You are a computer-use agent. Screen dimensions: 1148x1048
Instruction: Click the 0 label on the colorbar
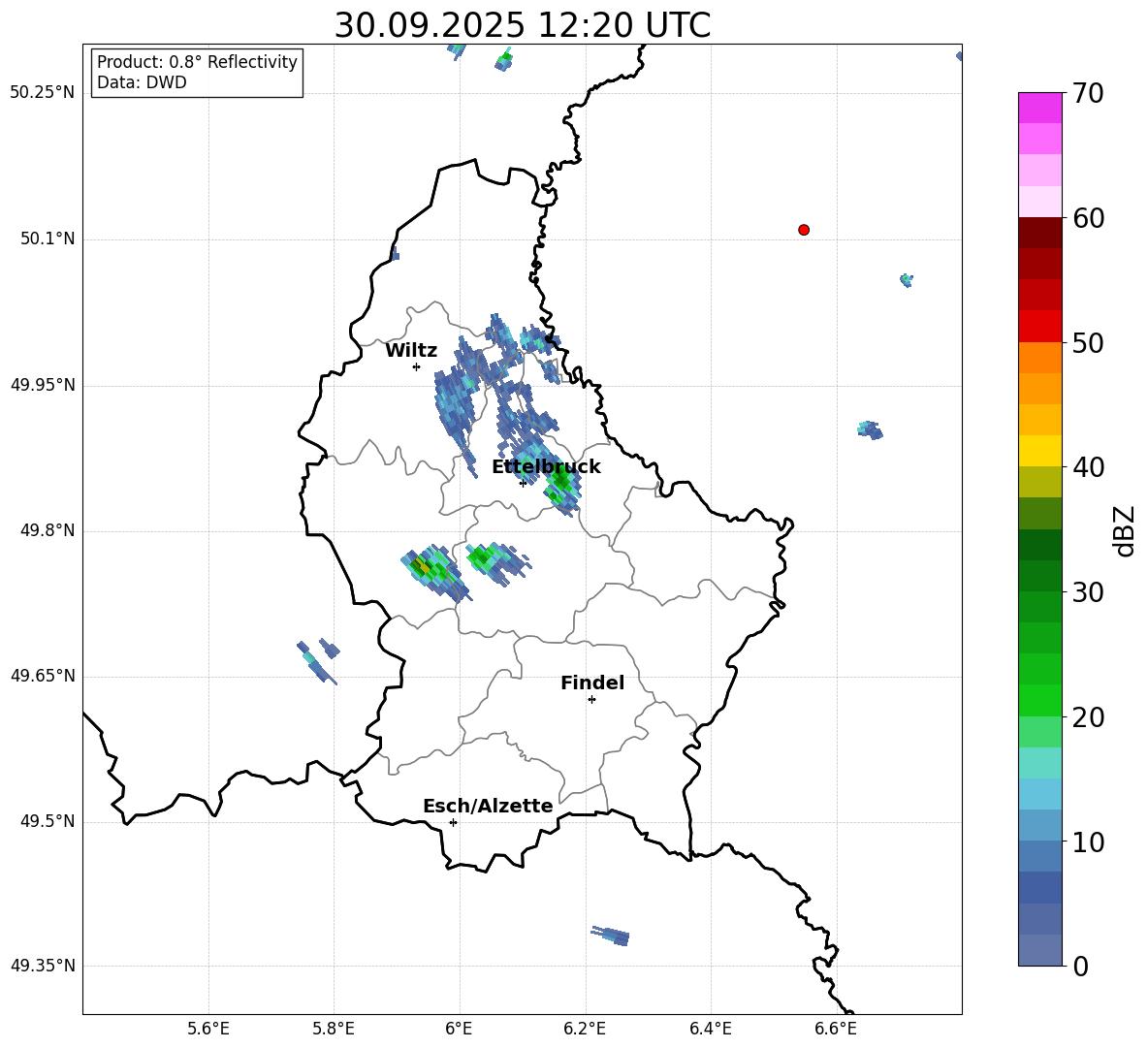tap(1080, 966)
